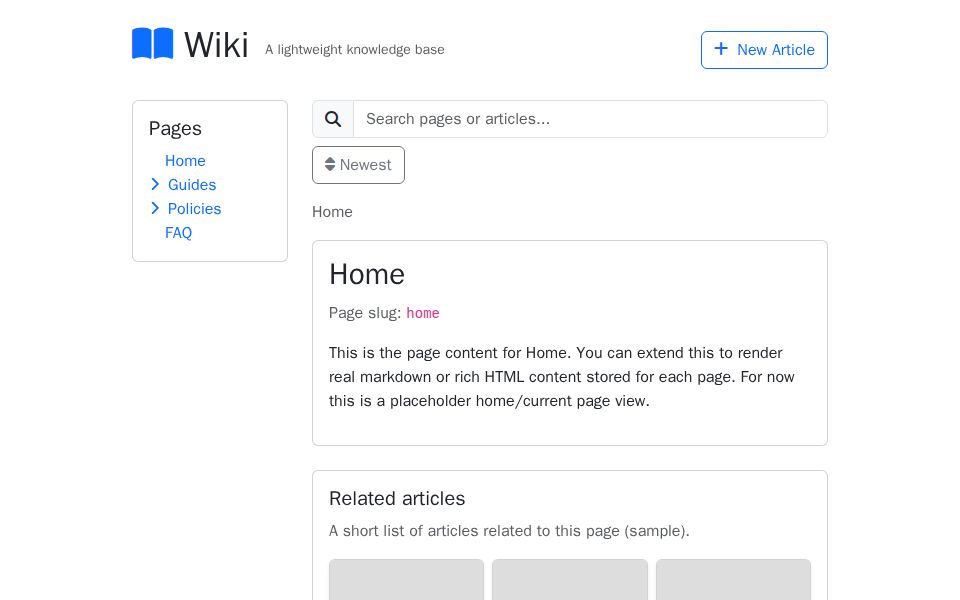The image size is (960, 600).
Task: Click the magnifier search icon
Action: [333, 119]
